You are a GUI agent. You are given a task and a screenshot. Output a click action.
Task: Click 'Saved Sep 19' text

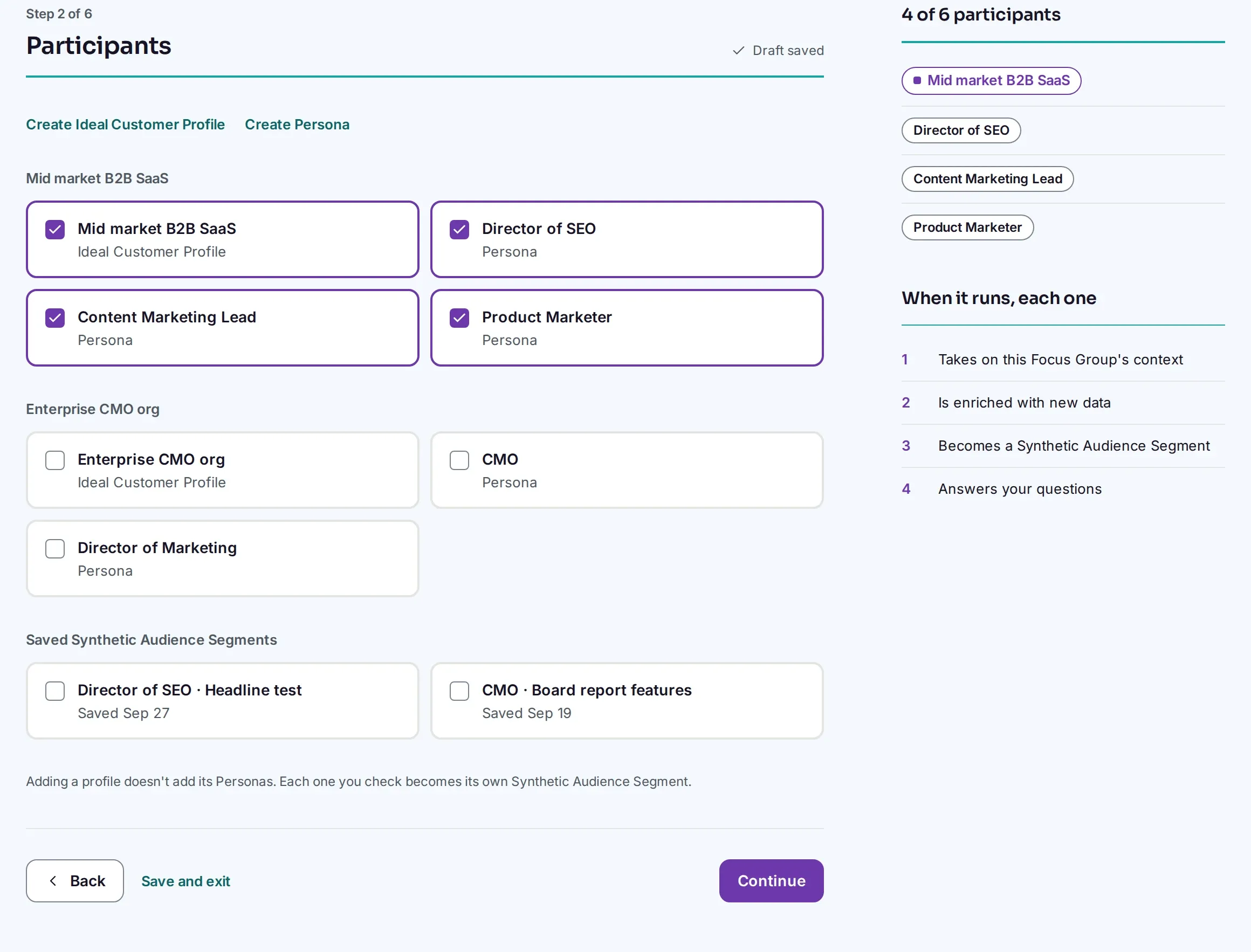[527, 713]
